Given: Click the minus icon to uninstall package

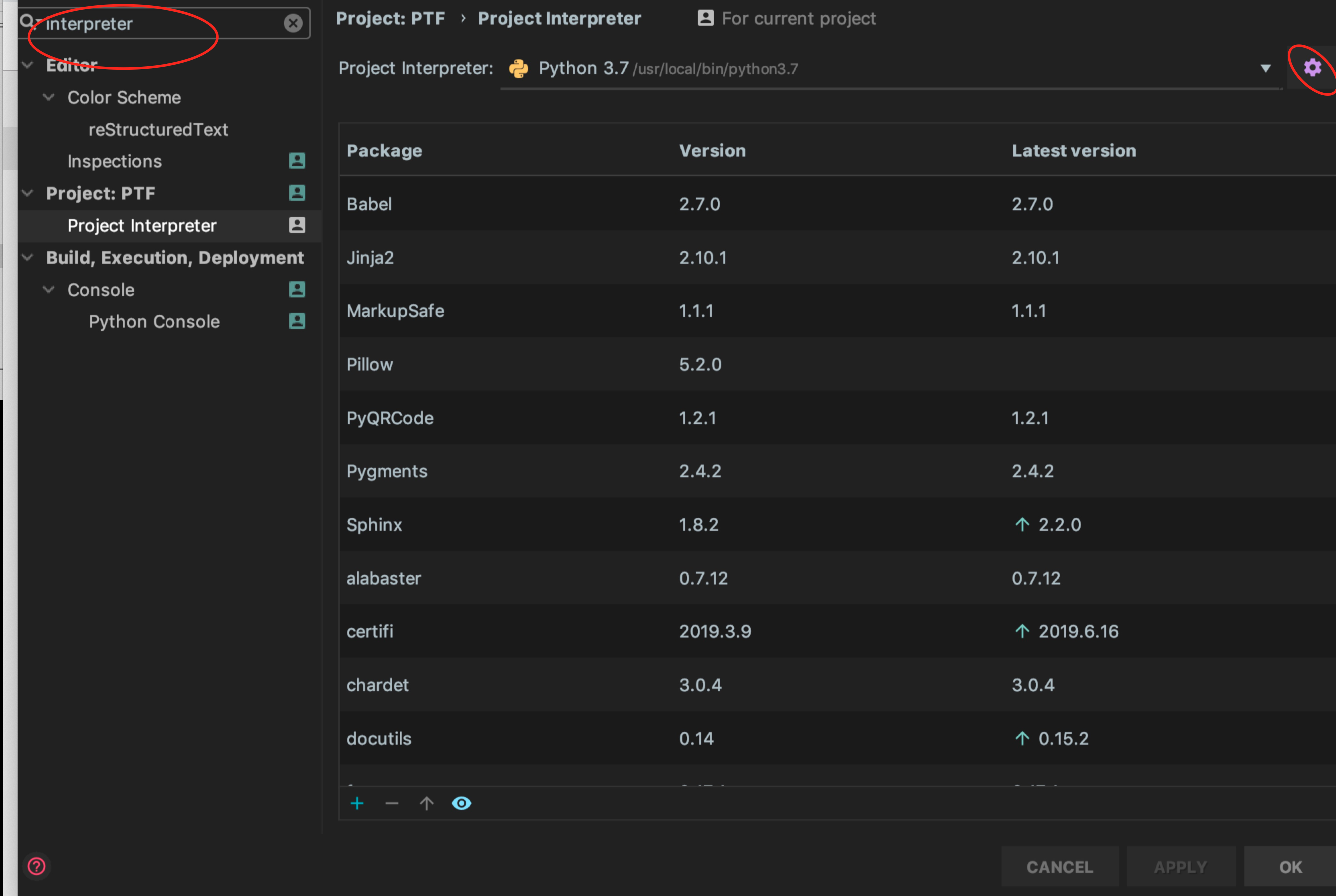Looking at the screenshot, I should 392,803.
